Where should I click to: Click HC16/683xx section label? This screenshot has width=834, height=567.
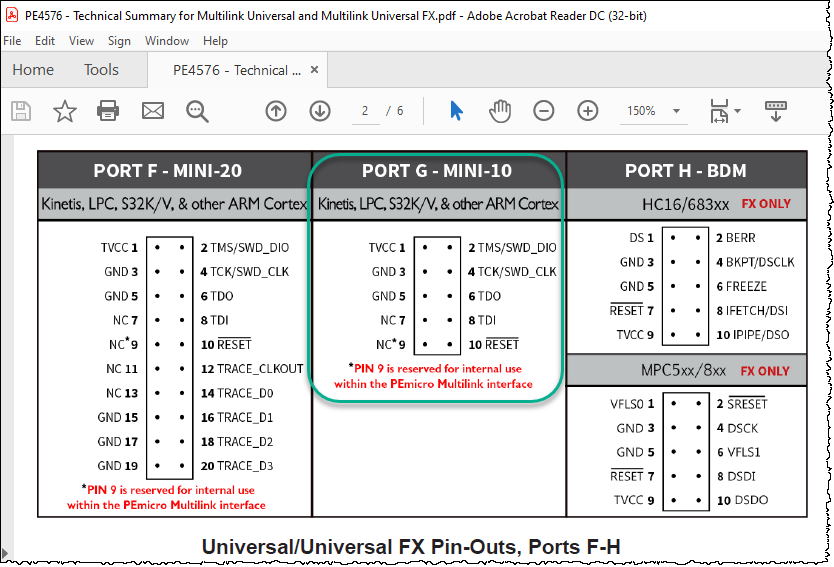685,204
